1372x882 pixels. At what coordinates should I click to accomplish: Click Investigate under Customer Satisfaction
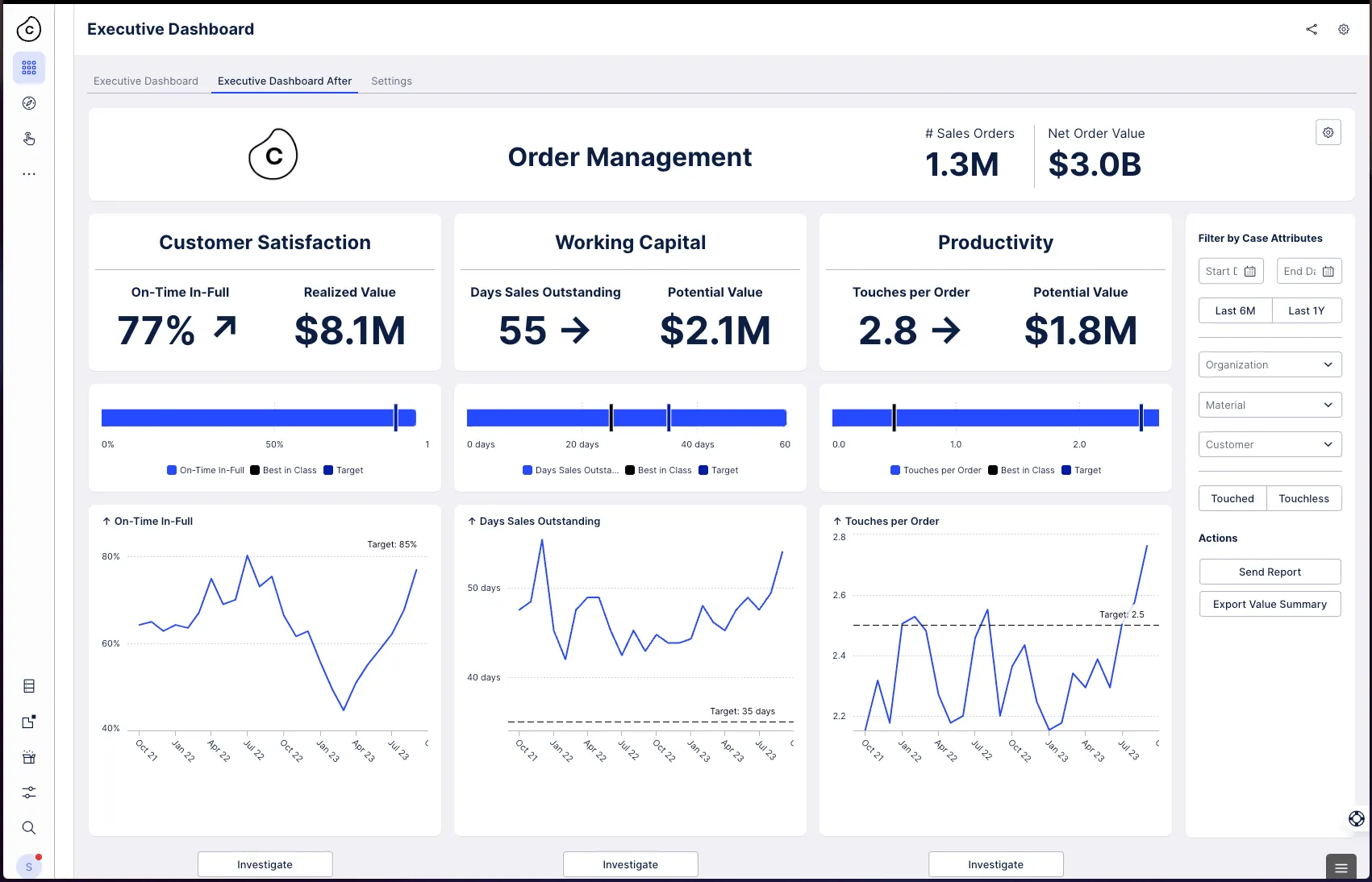pos(265,864)
